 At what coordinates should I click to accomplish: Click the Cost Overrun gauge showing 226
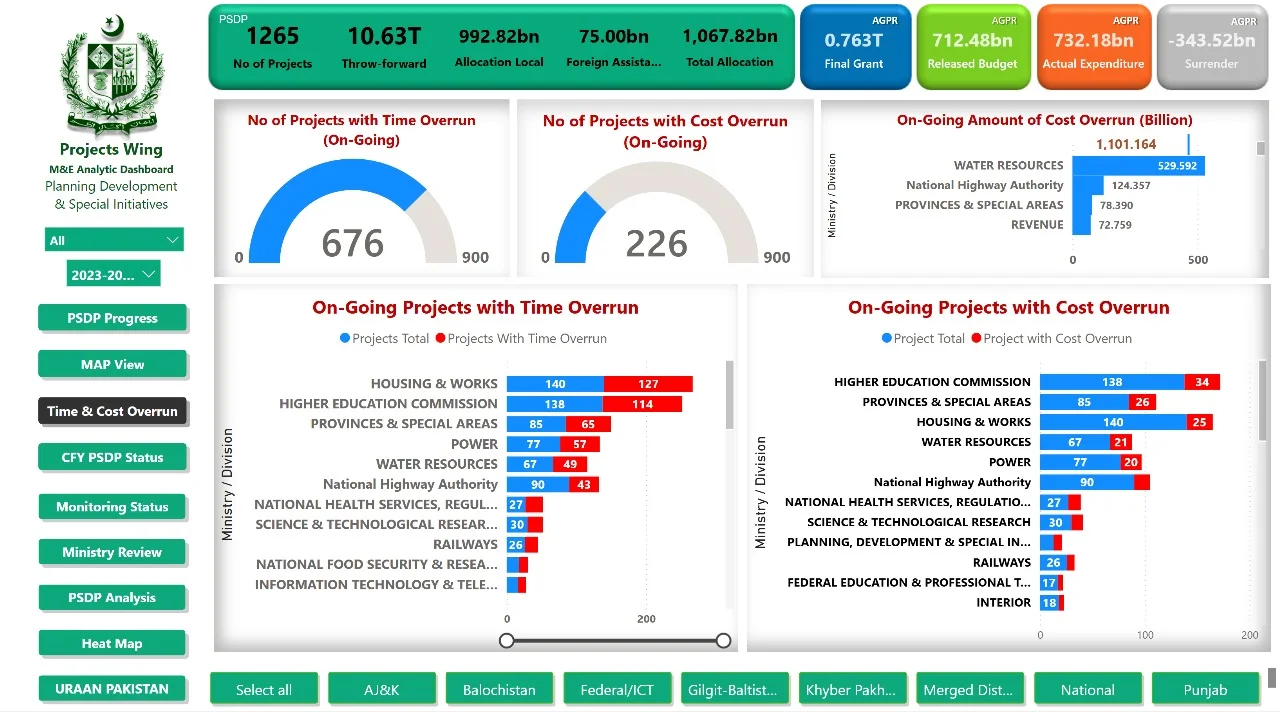pyautogui.click(x=657, y=212)
